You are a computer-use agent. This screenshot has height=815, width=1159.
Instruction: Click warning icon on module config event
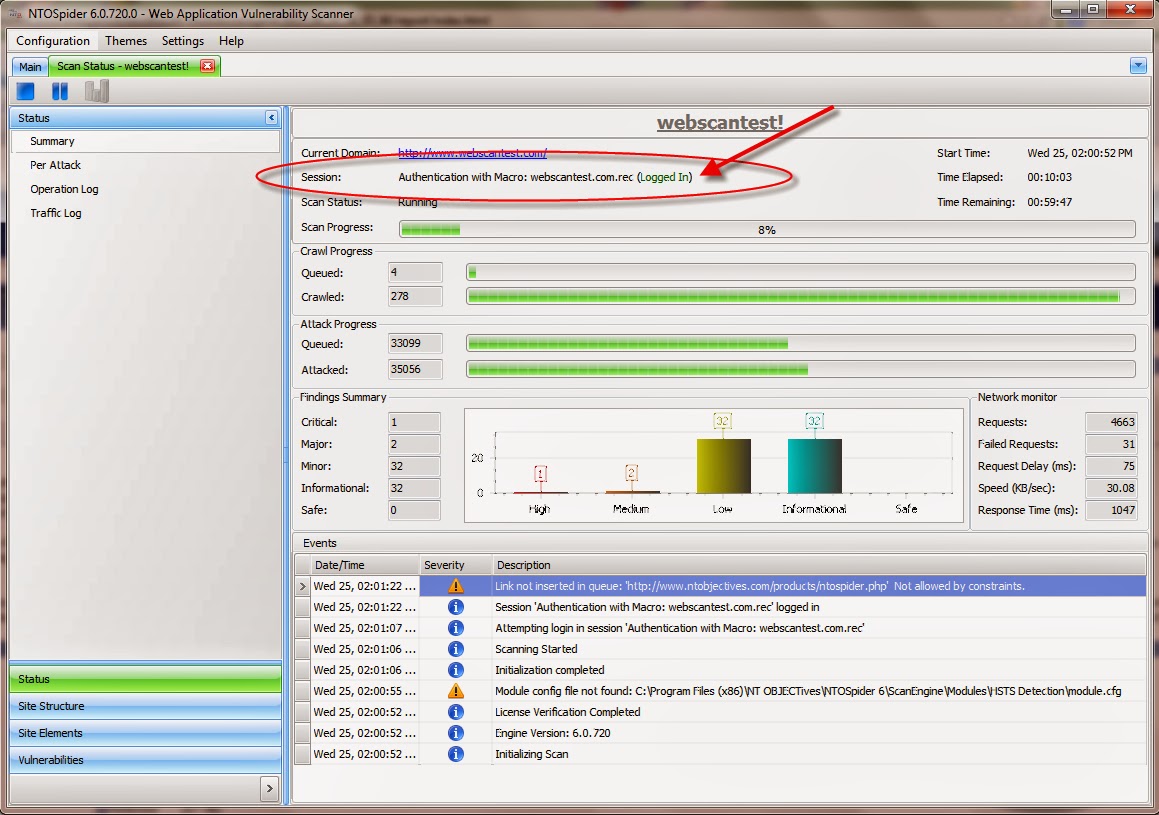456,691
